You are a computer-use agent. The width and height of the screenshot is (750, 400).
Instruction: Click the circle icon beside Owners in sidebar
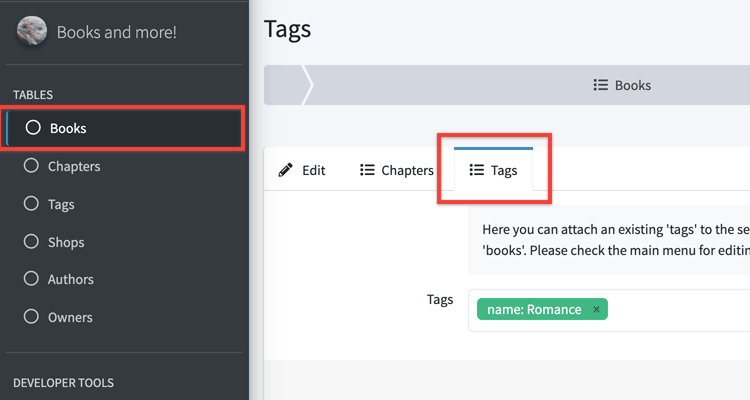(31, 317)
